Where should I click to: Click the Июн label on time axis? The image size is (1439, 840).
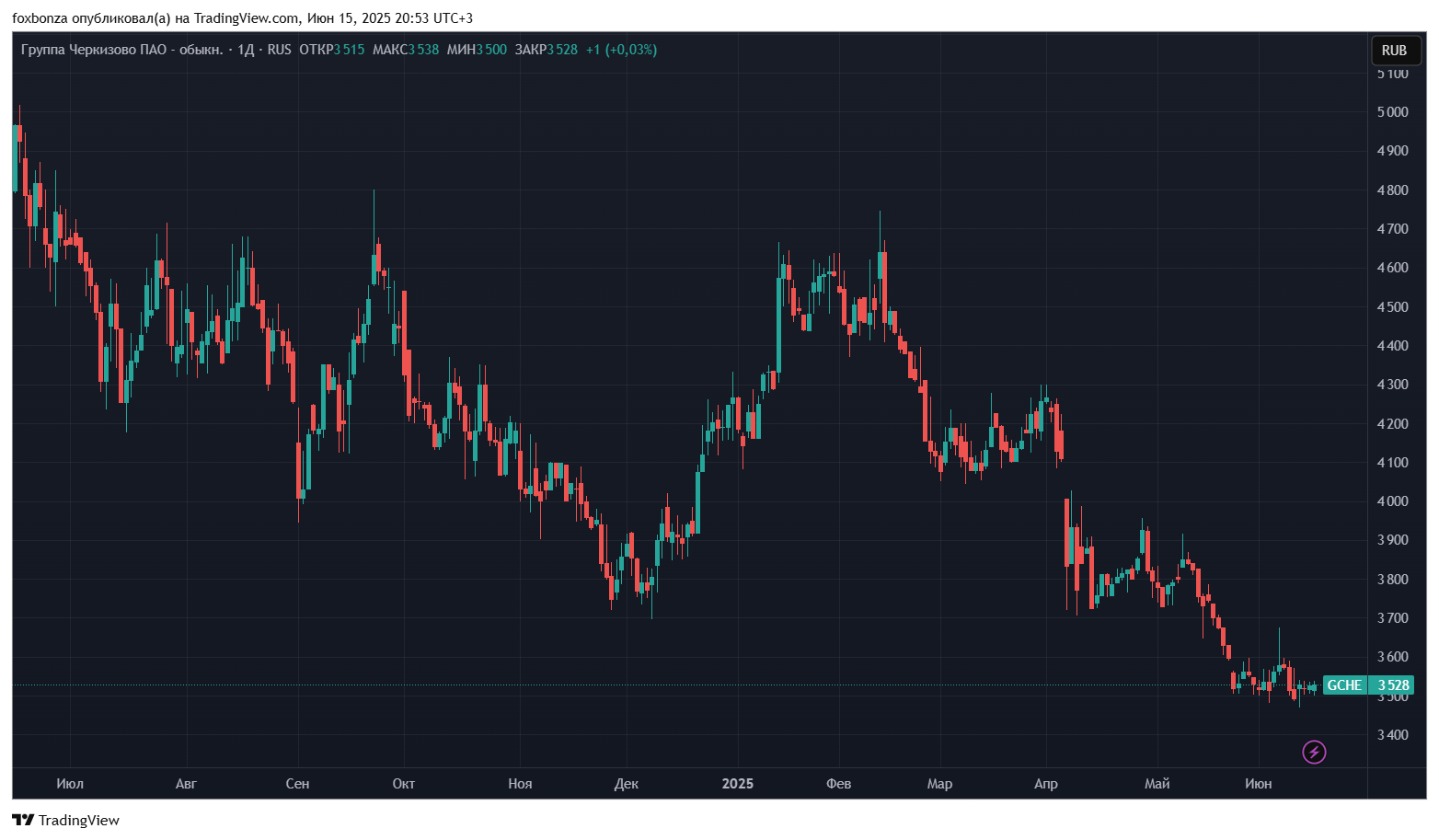point(1258,784)
